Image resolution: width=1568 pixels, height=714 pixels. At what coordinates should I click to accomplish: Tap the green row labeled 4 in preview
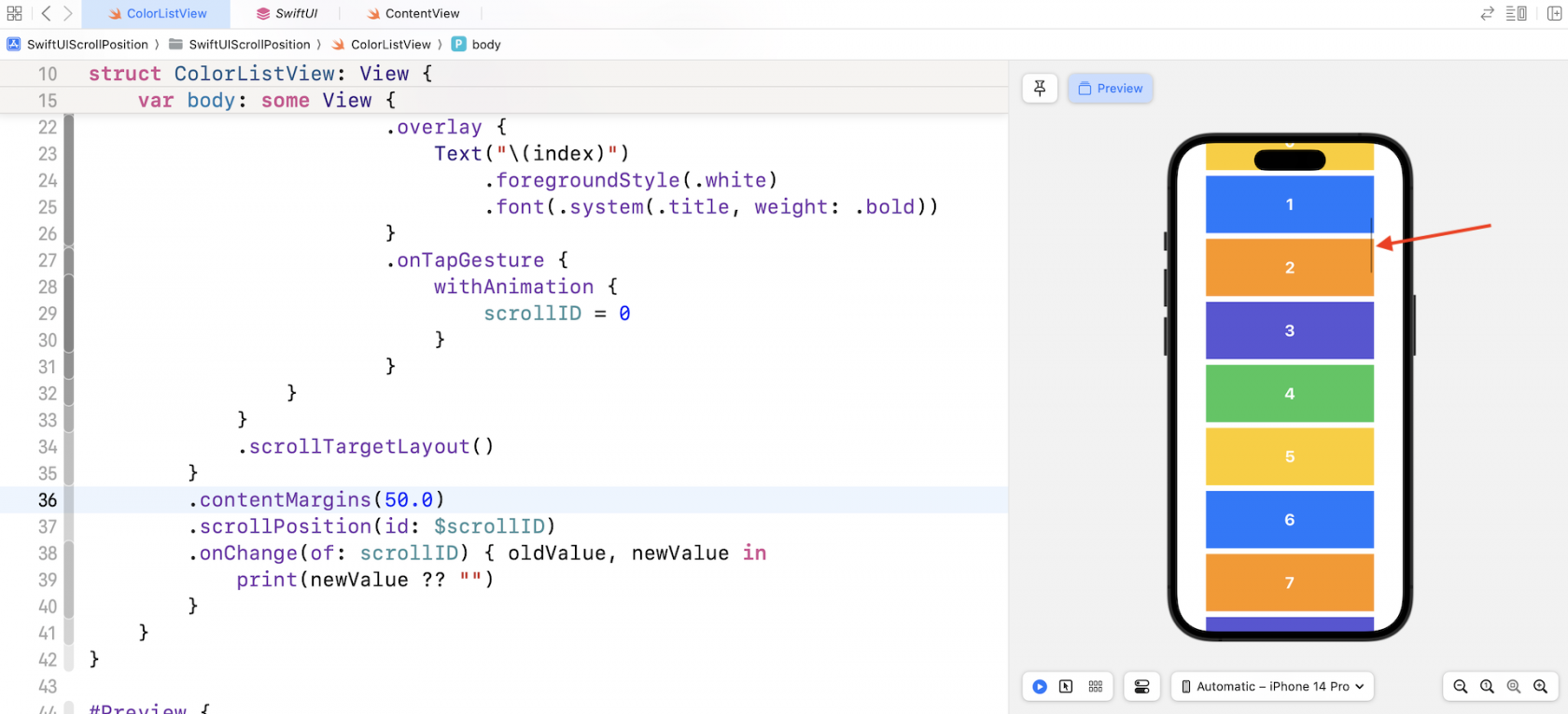click(1289, 393)
